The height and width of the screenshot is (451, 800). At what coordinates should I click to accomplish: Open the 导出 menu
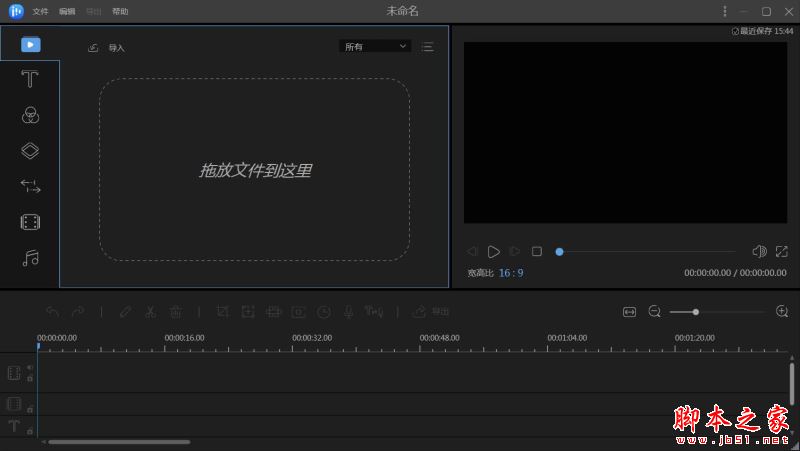click(x=93, y=11)
